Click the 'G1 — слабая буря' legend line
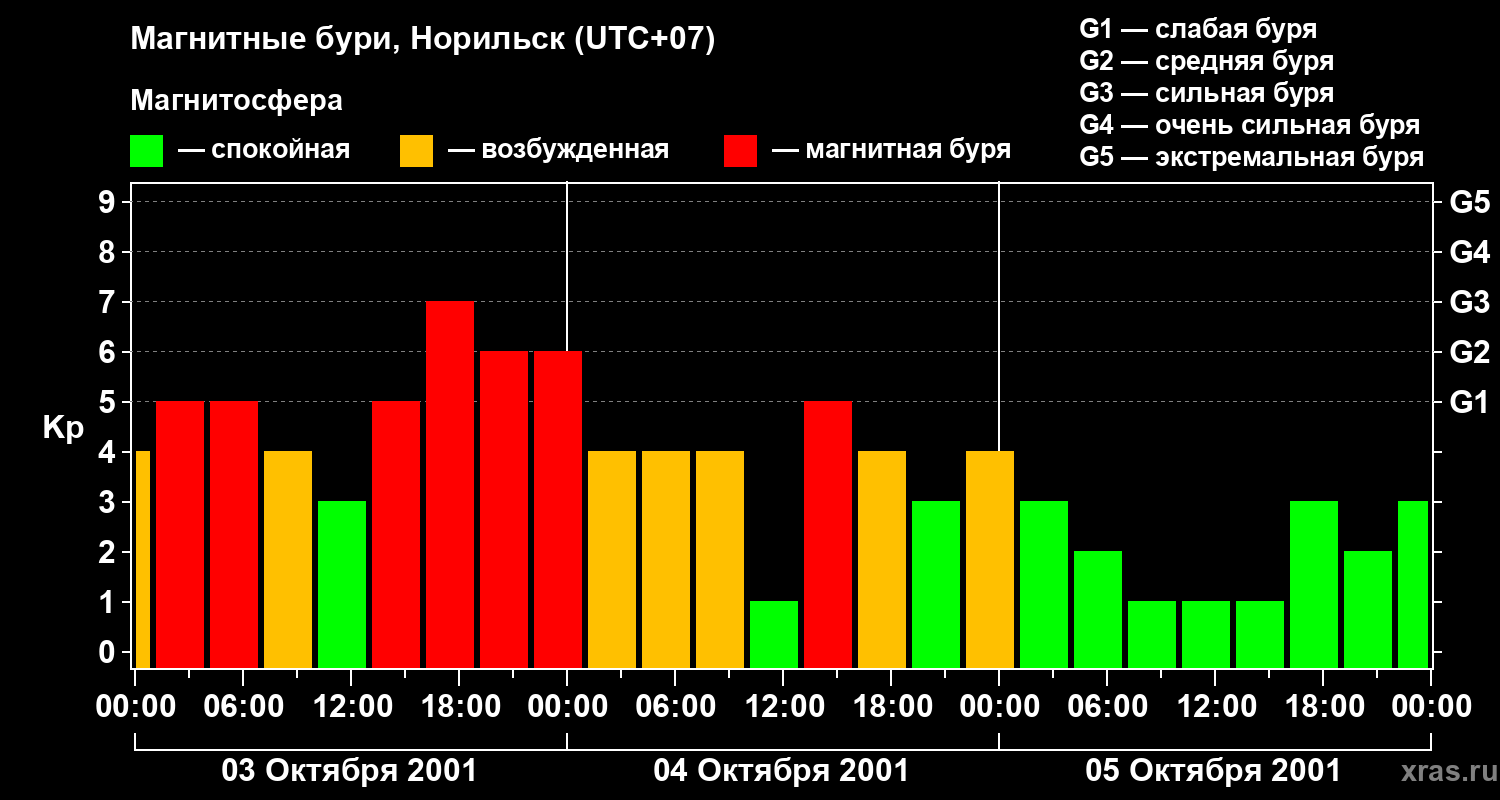The width and height of the screenshot is (1500, 800). pyautogui.click(x=1198, y=29)
